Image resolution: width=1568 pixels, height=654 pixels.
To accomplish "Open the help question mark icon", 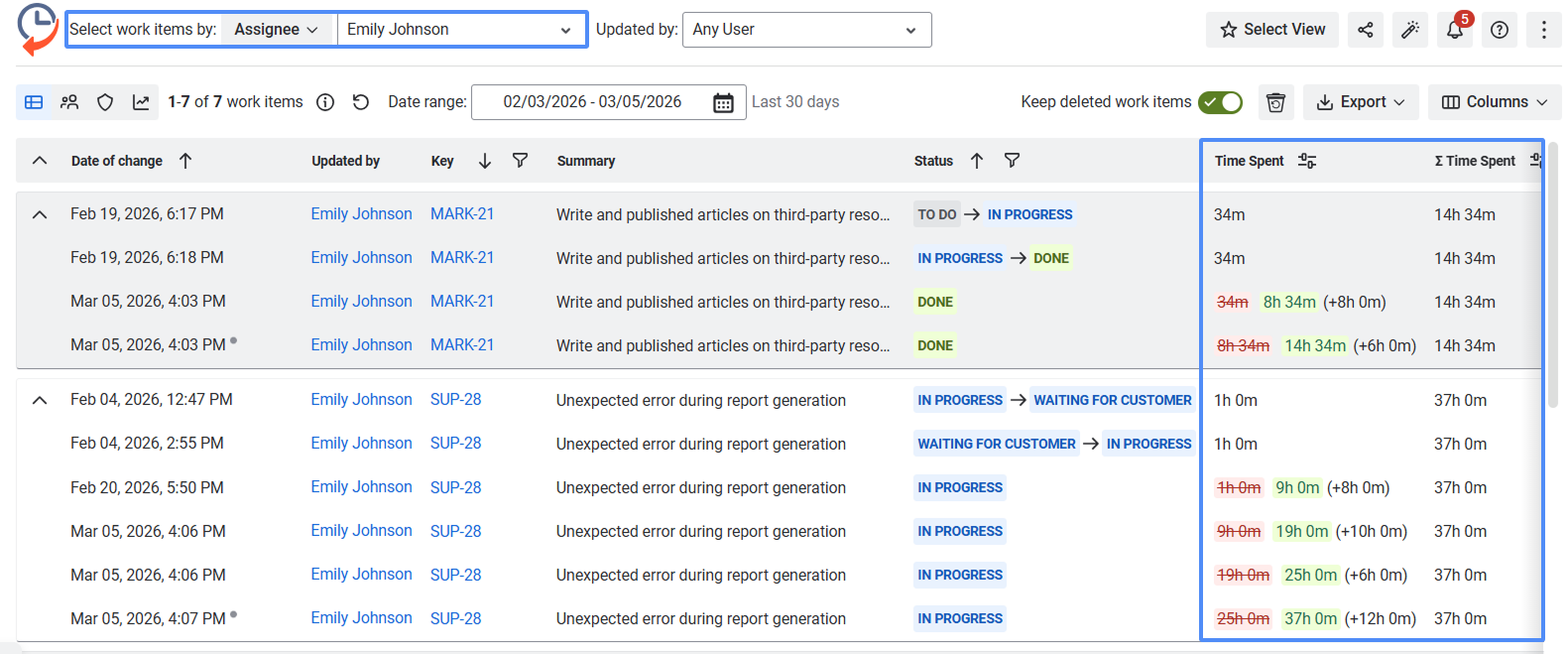I will pyautogui.click(x=1500, y=30).
